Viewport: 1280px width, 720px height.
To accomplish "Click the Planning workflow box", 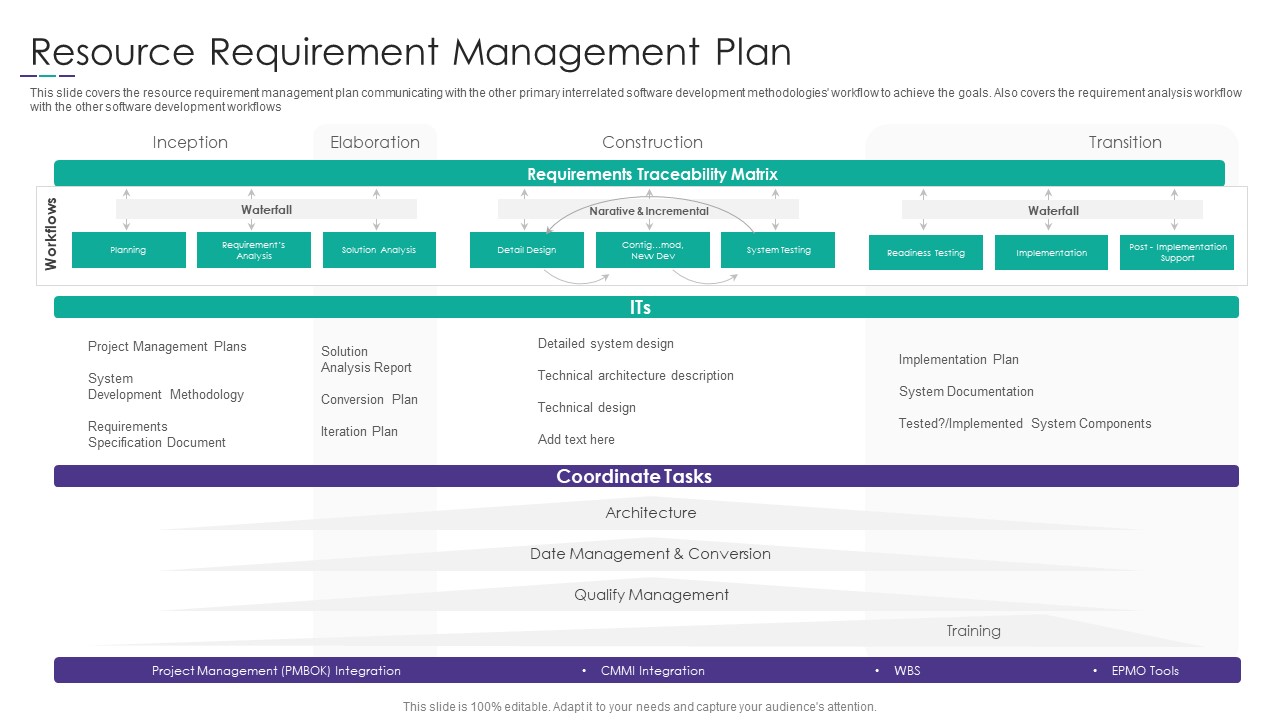I will tap(129, 250).
